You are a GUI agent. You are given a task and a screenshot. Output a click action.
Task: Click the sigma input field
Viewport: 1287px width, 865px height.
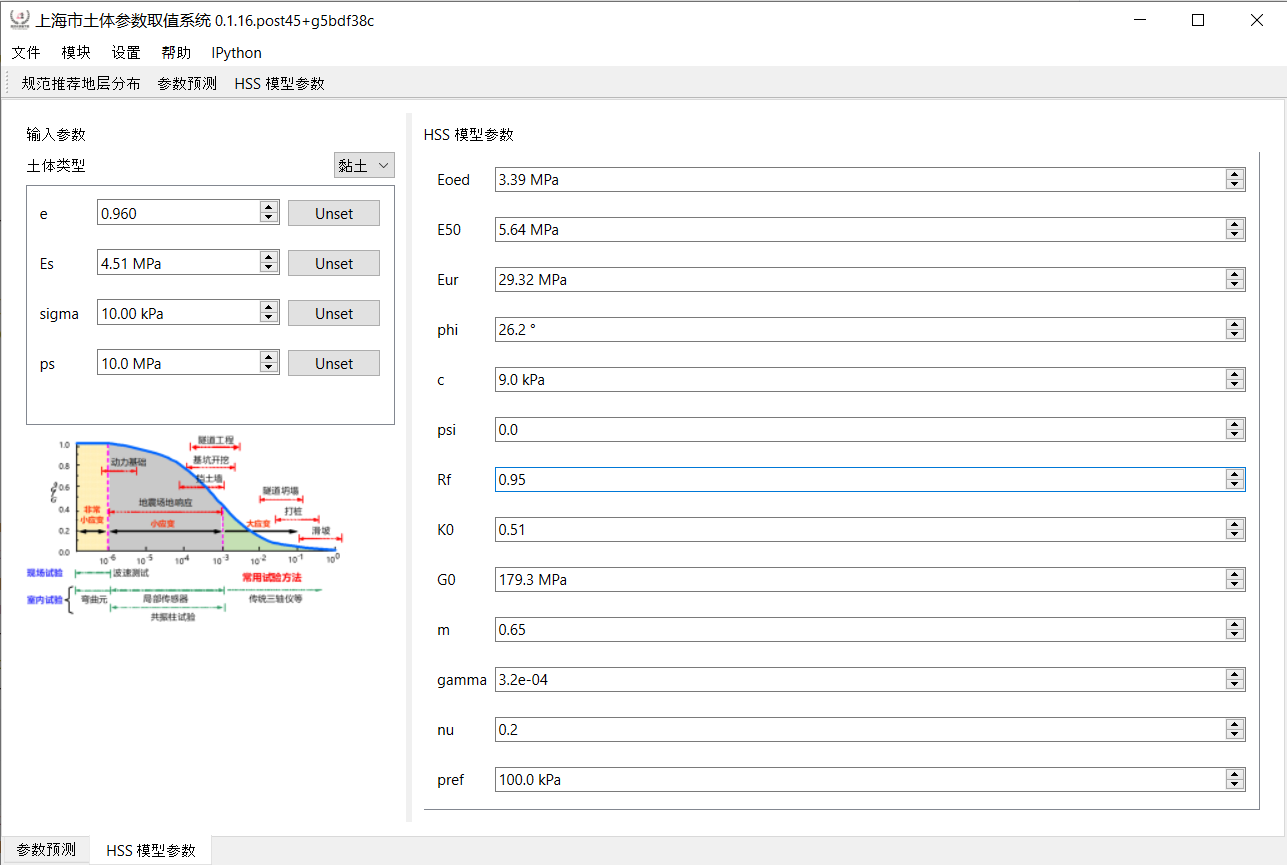pyautogui.click(x=178, y=314)
